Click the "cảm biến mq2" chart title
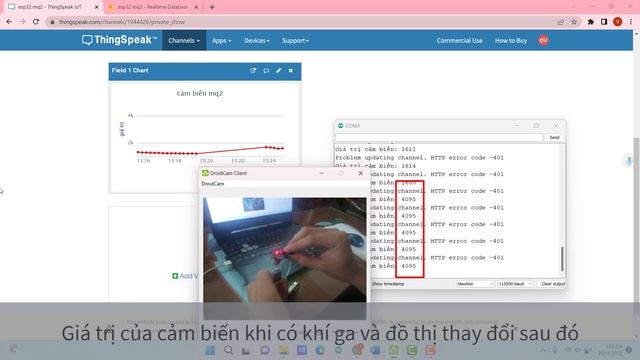Viewport: 640px width, 360px height. tap(200, 93)
